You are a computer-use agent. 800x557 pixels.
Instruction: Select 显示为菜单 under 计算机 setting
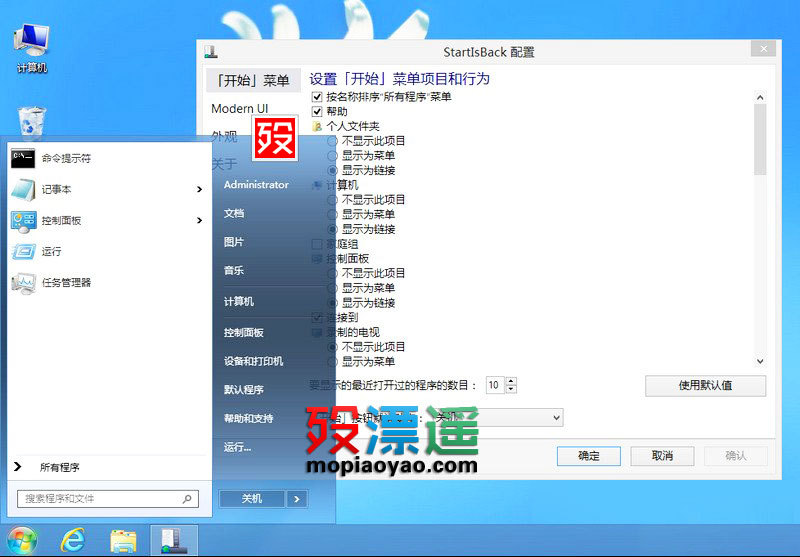click(x=332, y=214)
